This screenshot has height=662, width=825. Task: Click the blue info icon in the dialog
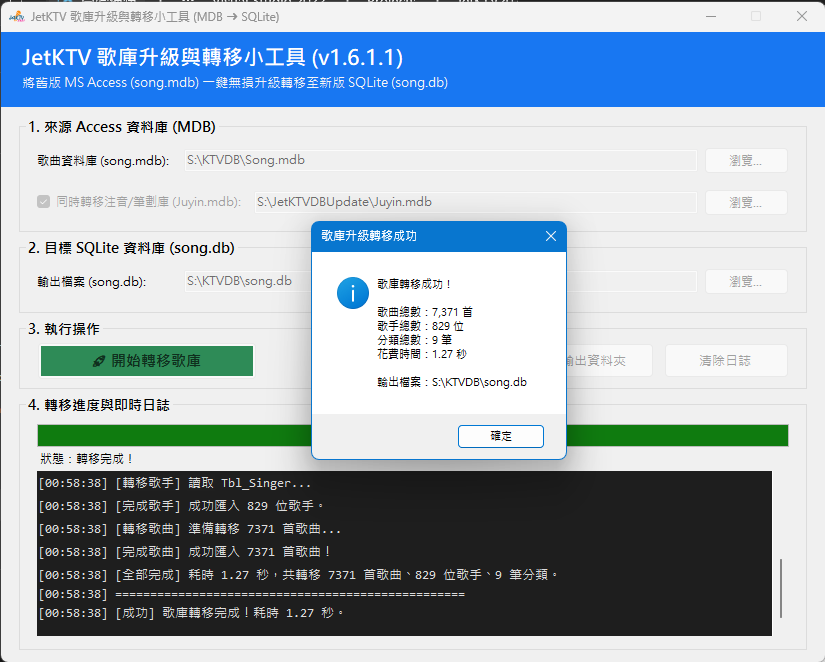click(353, 293)
